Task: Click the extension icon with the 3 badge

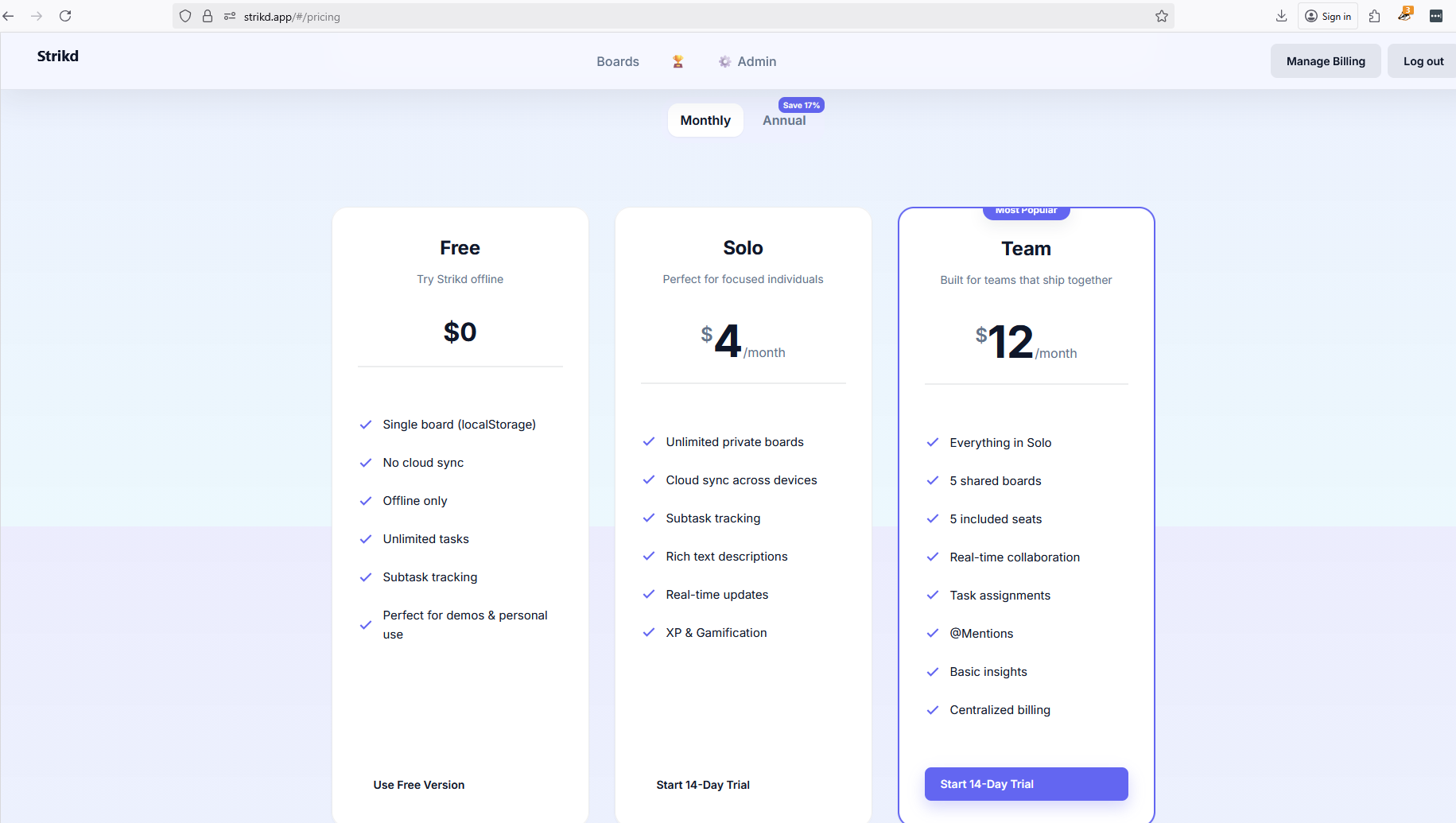Action: [x=1404, y=16]
